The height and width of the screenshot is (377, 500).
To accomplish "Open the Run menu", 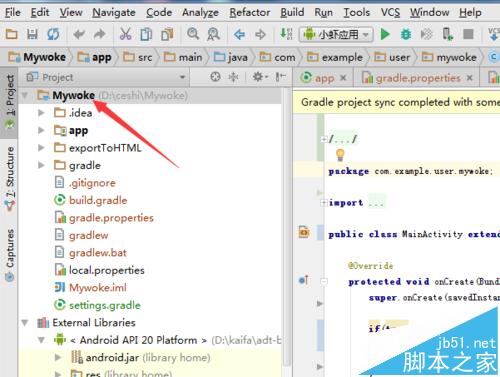I will (x=323, y=12).
